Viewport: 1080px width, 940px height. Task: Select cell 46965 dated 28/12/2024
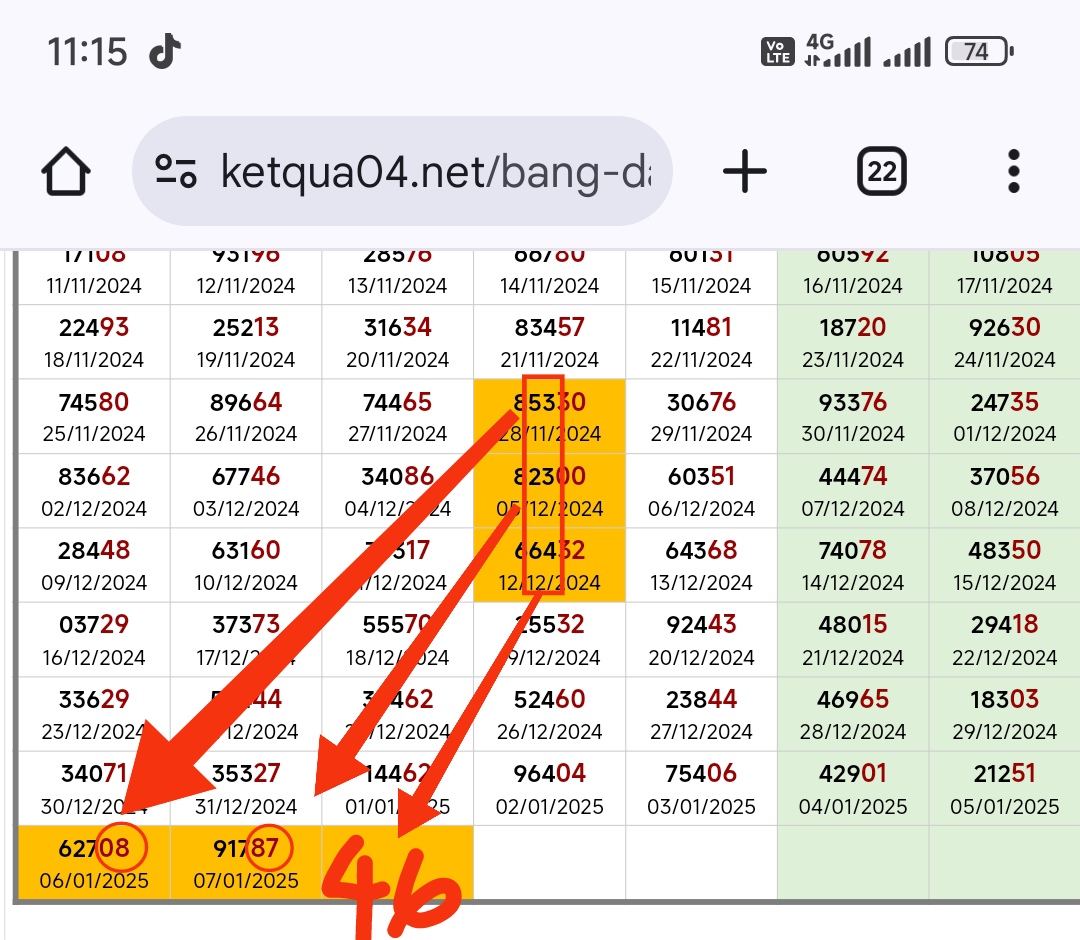[x=853, y=714]
